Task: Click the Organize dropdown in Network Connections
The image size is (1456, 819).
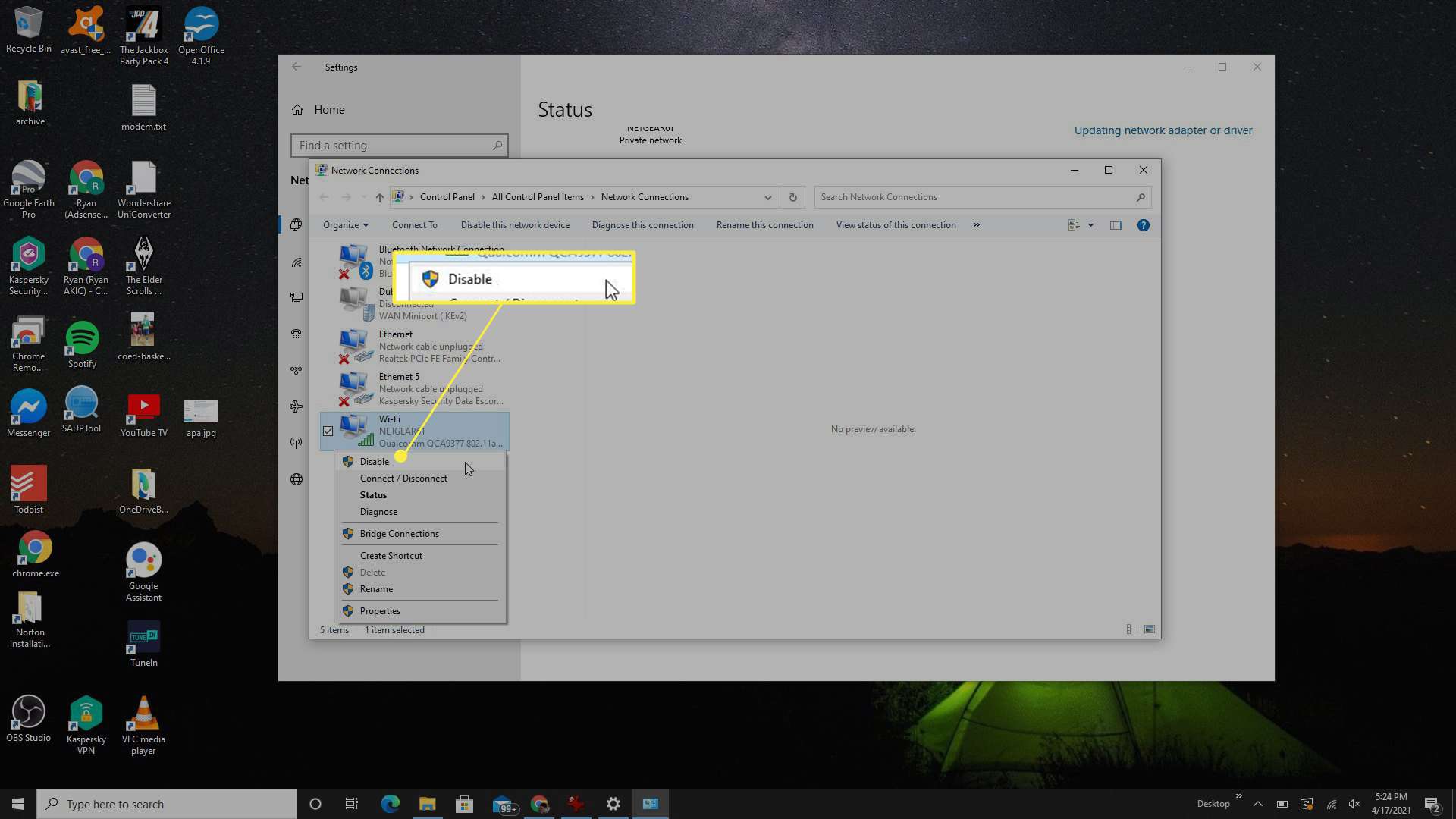Action: click(346, 225)
